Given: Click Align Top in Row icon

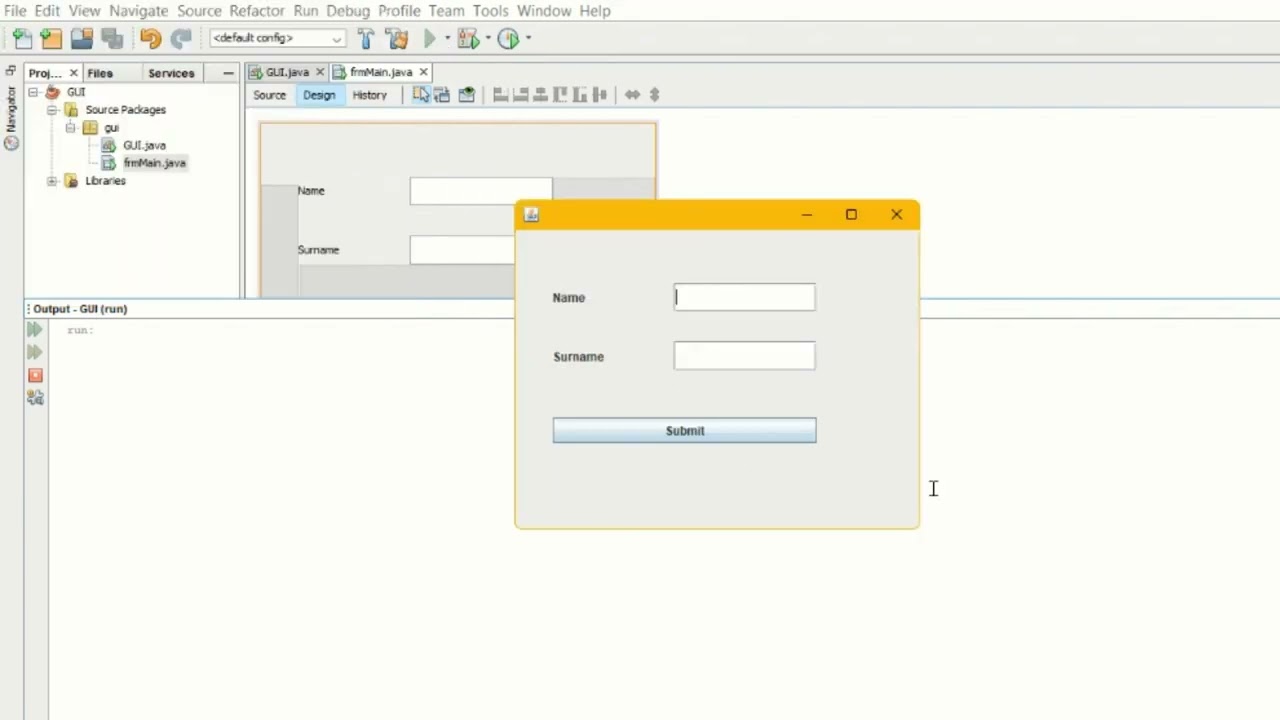Looking at the screenshot, I should click(560, 94).
